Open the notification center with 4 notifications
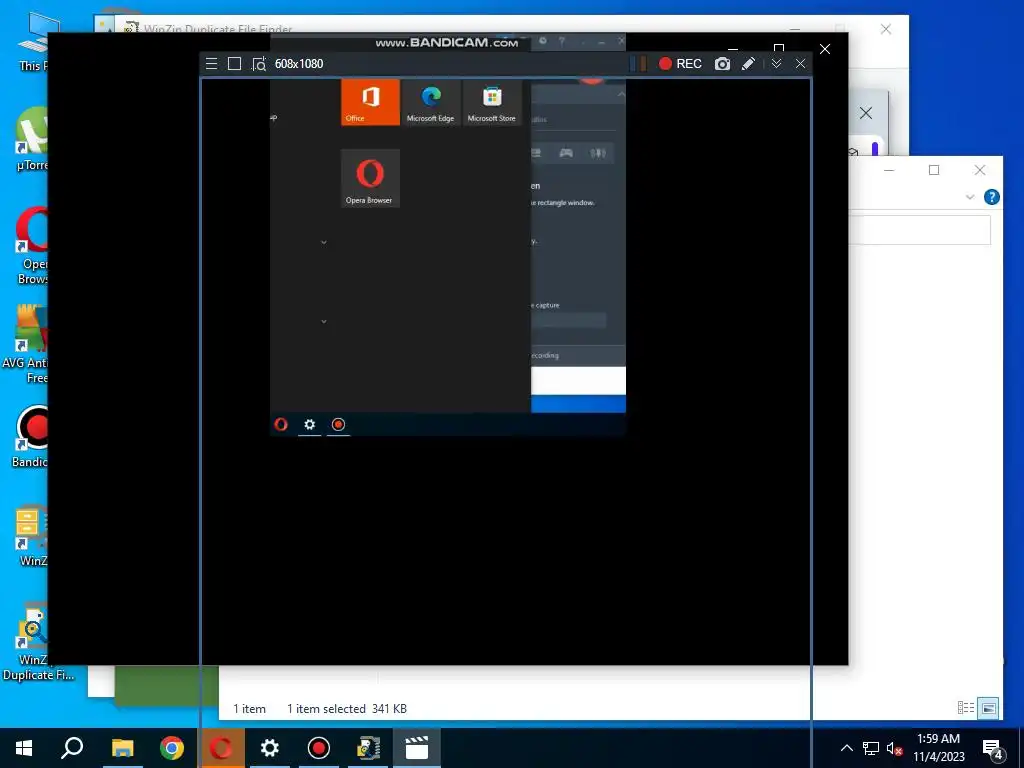Screen dimensions: 1024x768 point(993,749)
